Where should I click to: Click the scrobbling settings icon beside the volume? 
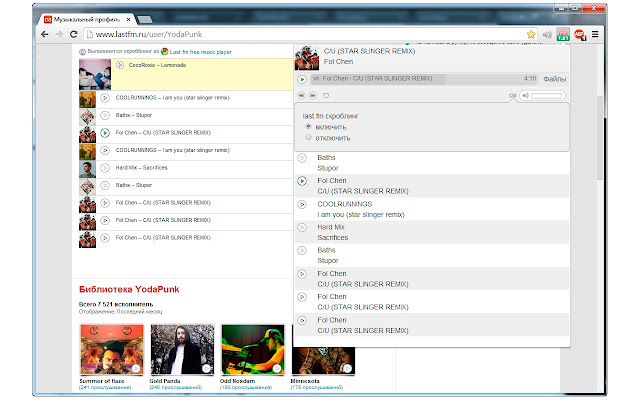pyautogui.click(x=513, y=96)
